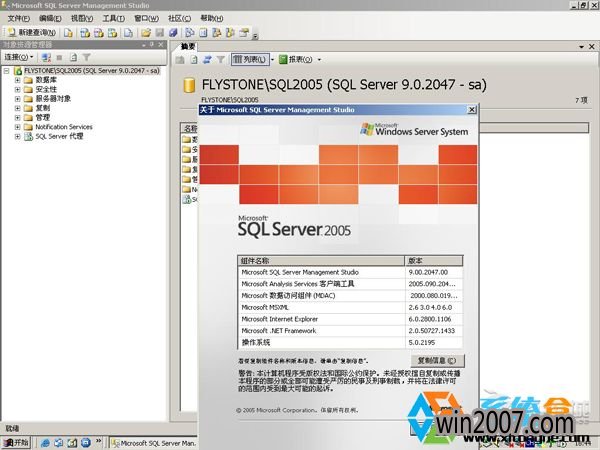The height and width of the screenshot is (450, 600).
Task: Click the Properties Window toolbar icon
Action: (x=244, y=33)
